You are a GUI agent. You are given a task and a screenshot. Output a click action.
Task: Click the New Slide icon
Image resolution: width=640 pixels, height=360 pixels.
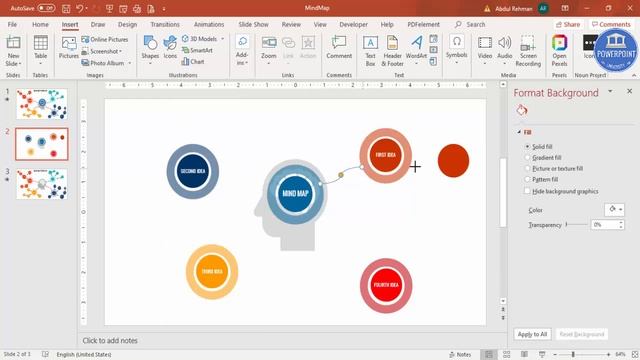pyautogui.click(x=13, y=51)
